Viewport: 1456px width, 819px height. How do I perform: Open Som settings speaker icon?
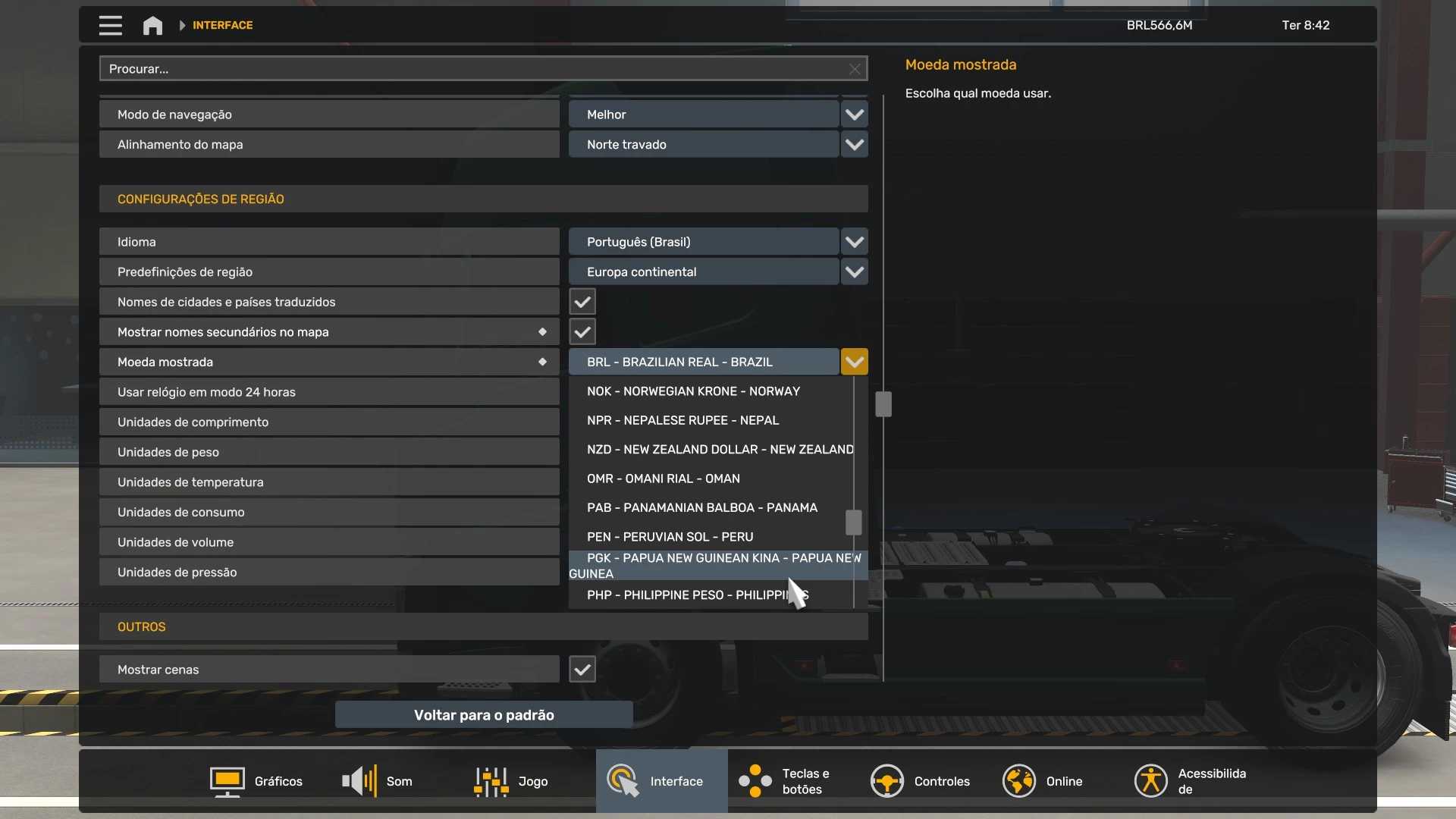click(x=359, y=781)
